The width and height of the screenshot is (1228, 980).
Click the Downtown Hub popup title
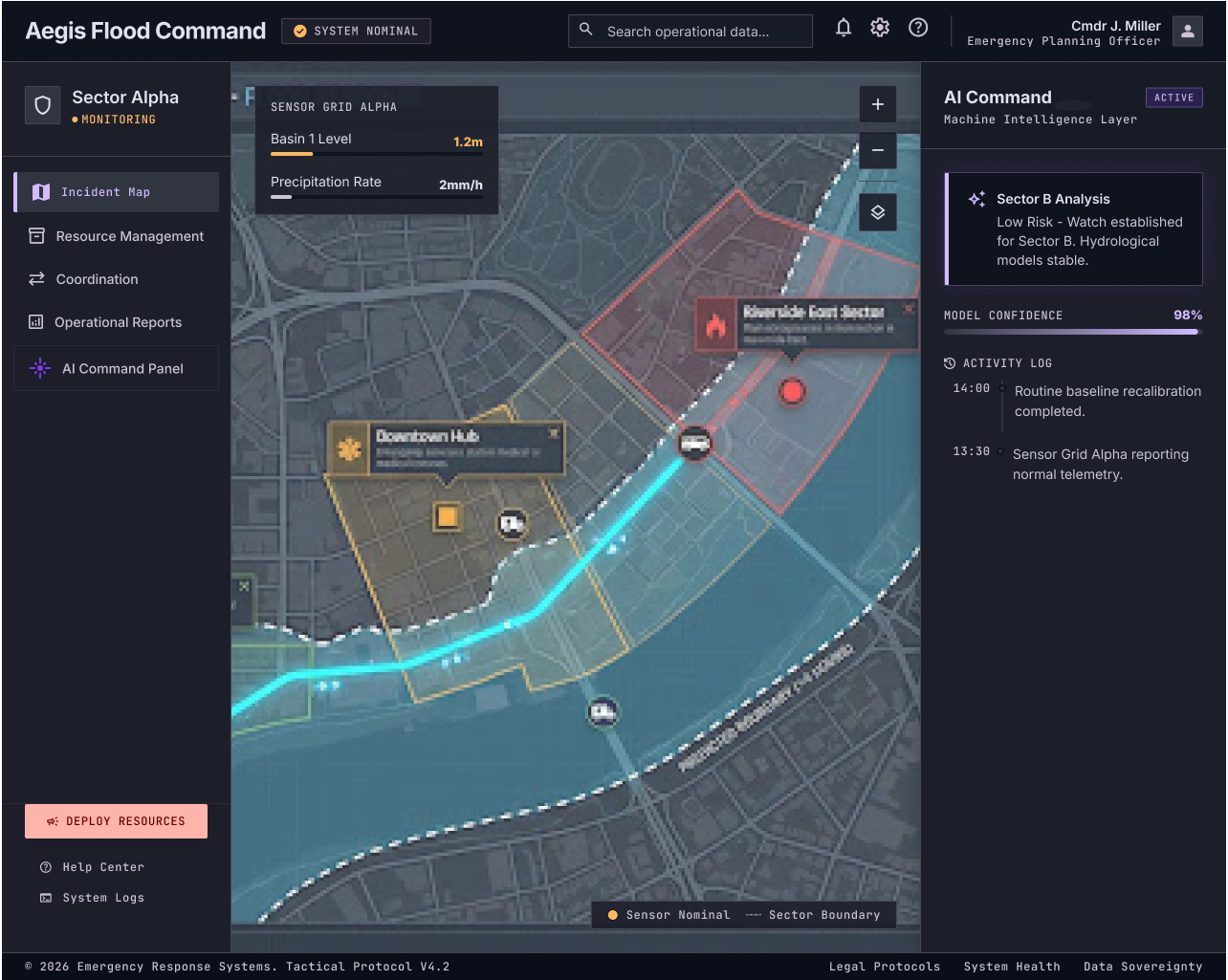coord(427,436)
